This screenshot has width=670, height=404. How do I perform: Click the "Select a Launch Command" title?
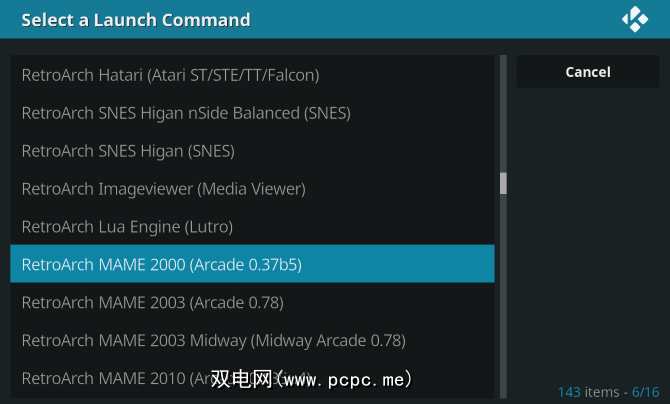point(136,20)
